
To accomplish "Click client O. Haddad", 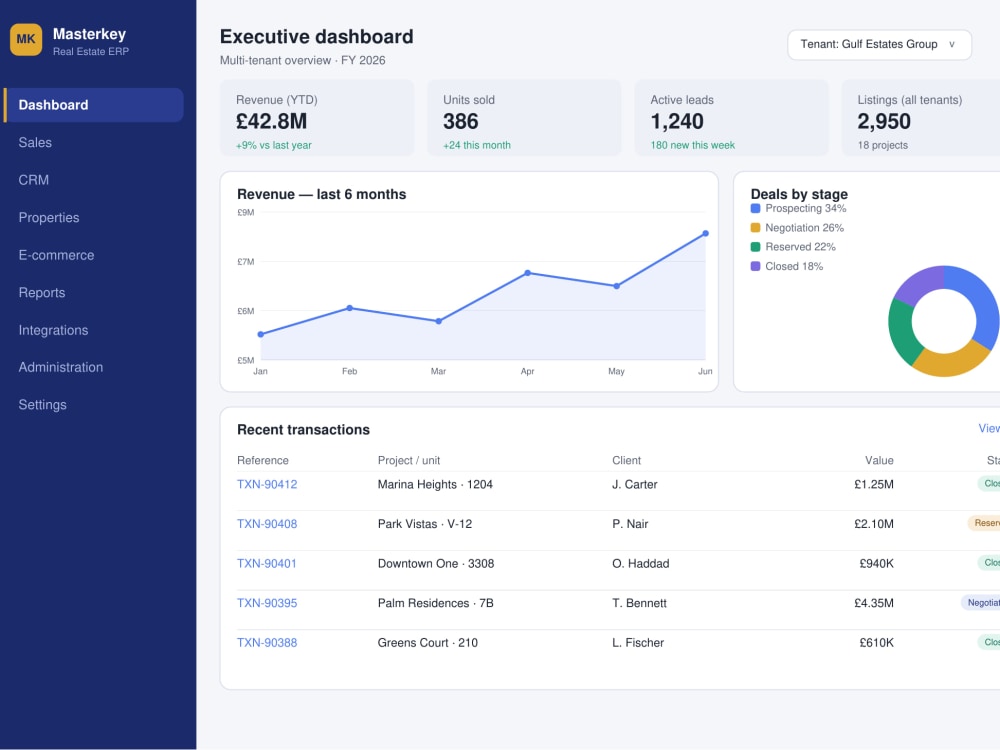I will click(x=641, y=564).
